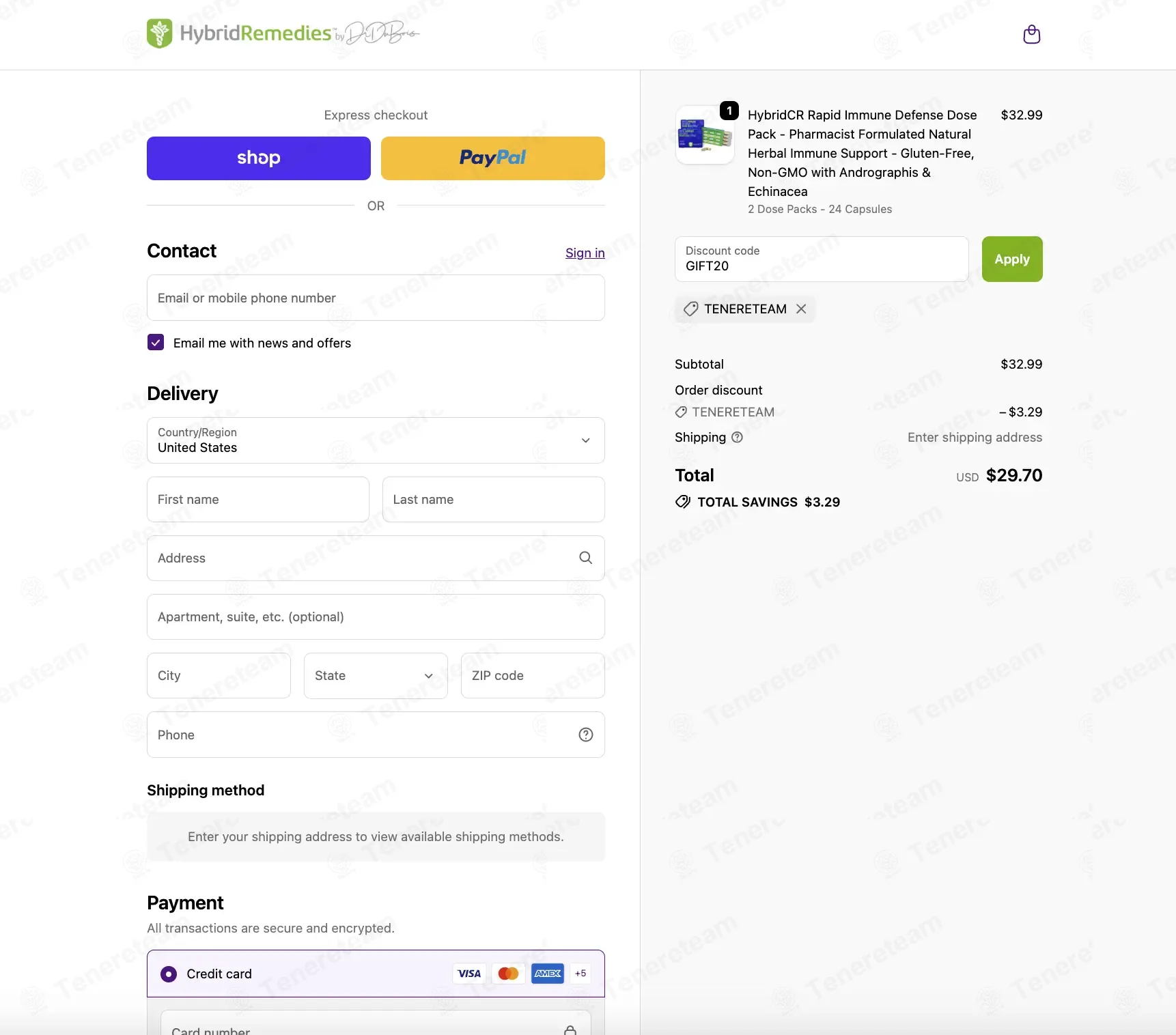
Task: Click the card number lock icon
Action: [x=570, y=1030]
